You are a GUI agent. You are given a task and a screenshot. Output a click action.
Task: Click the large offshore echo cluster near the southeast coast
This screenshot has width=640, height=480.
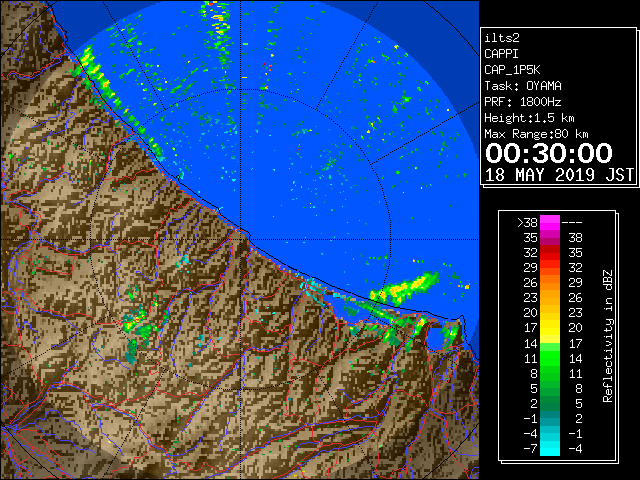404,288
